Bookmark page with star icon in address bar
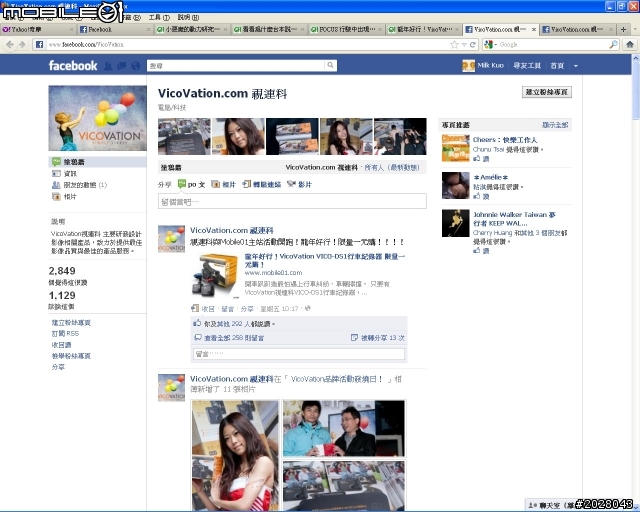Image resolution: width=640 pixels, height=512 pixels. click(454, 45)
